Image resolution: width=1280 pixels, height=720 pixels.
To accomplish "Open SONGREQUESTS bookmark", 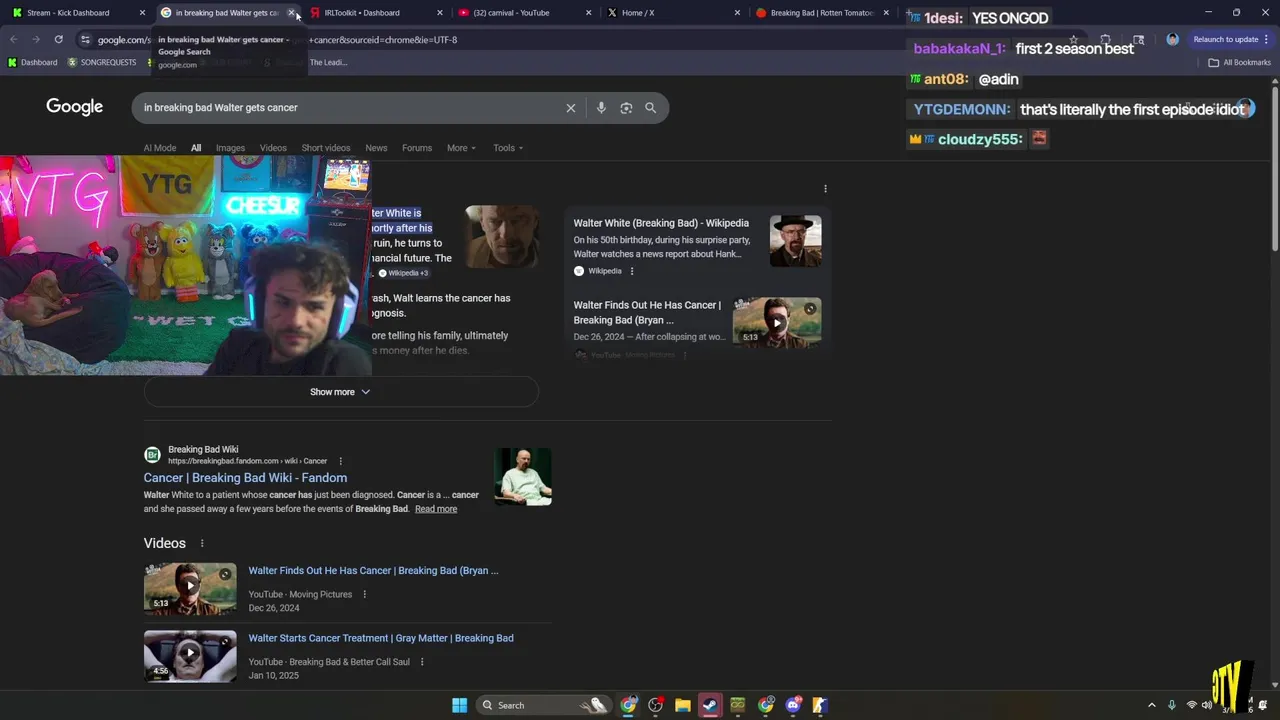I will (x=102, y=62).
